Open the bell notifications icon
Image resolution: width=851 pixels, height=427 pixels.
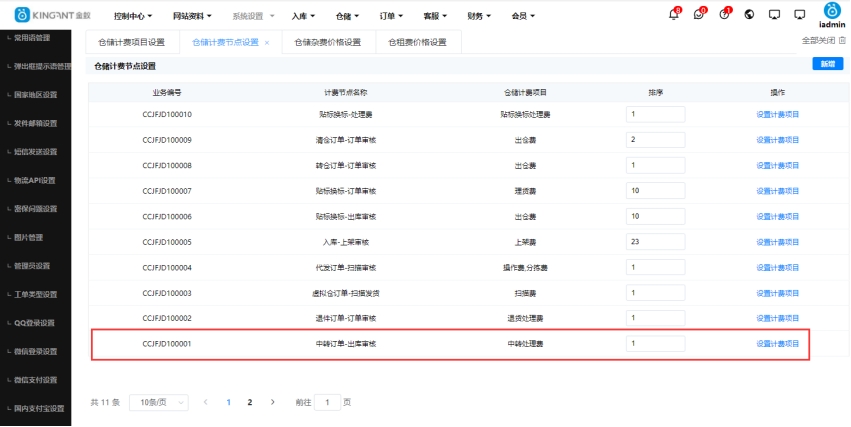pos(673,15)
